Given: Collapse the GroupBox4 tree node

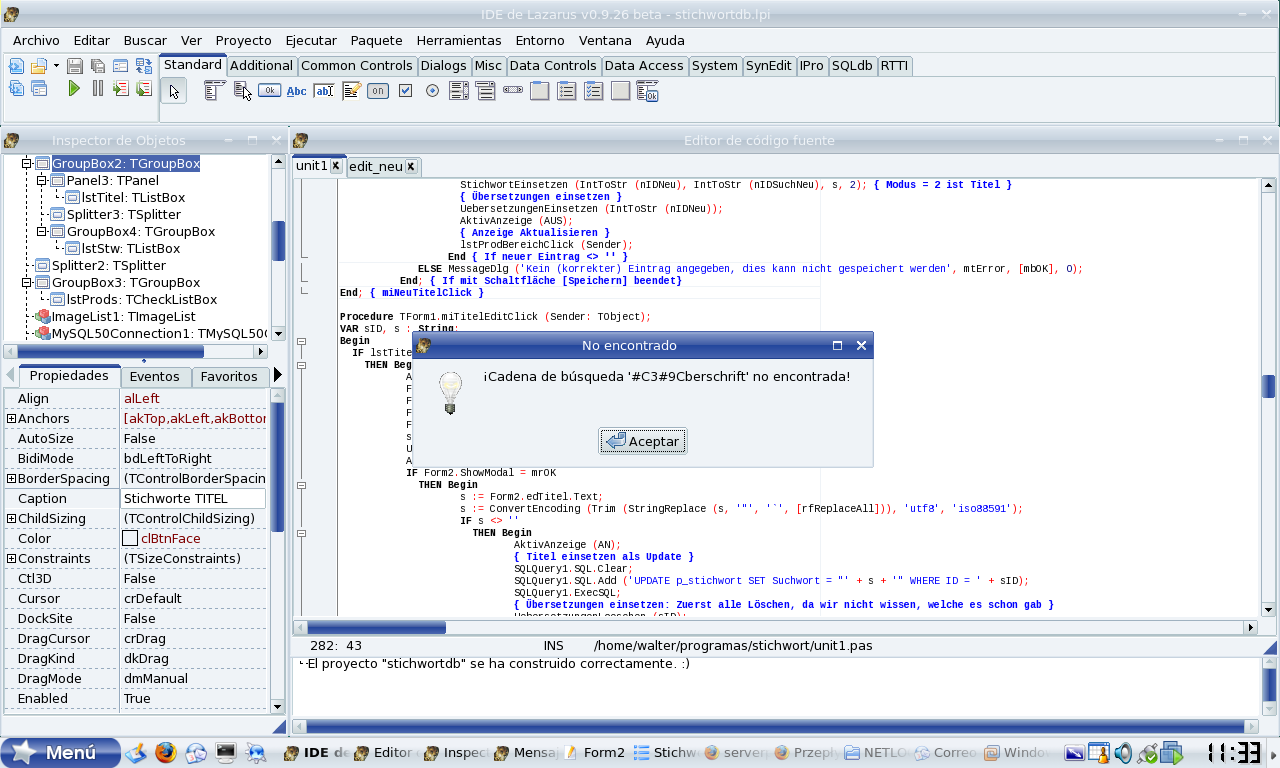Looking at the screenshot, I should click(x=42, y=232).
